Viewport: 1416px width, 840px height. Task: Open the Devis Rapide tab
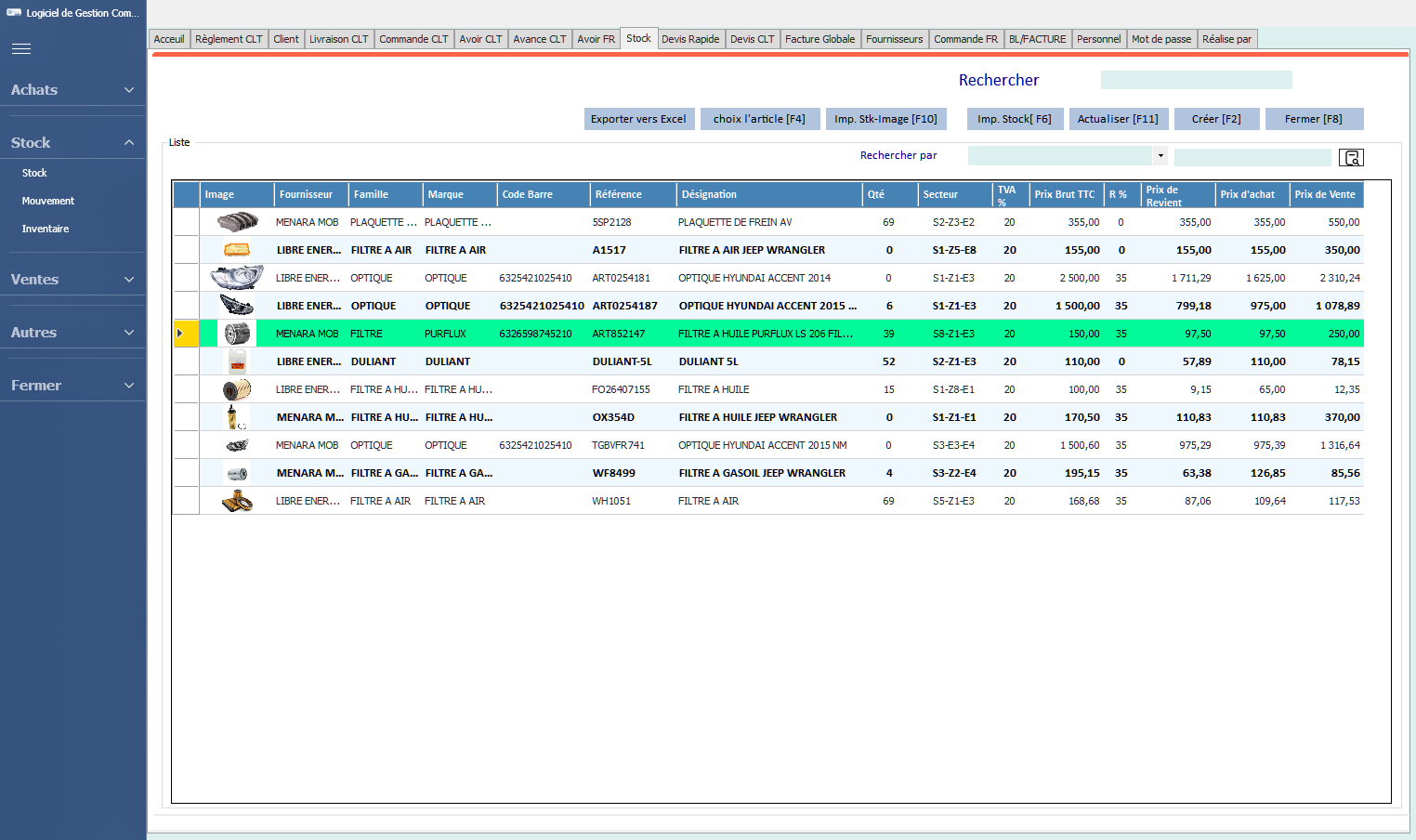690,39
